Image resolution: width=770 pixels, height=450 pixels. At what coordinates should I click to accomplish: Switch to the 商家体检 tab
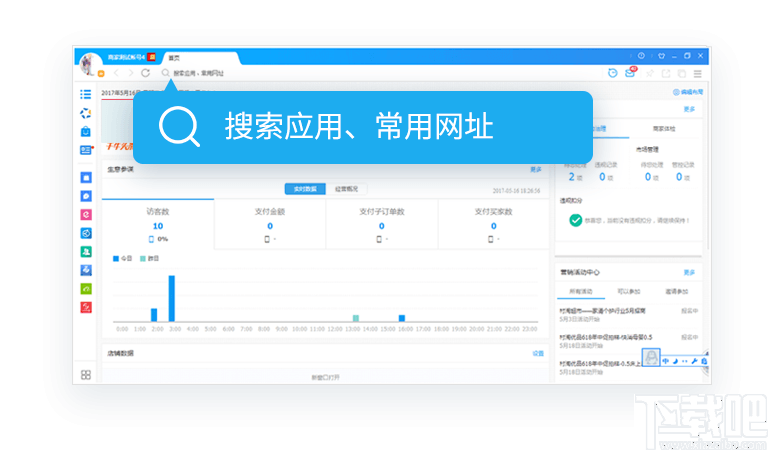(x=664, y=129)
